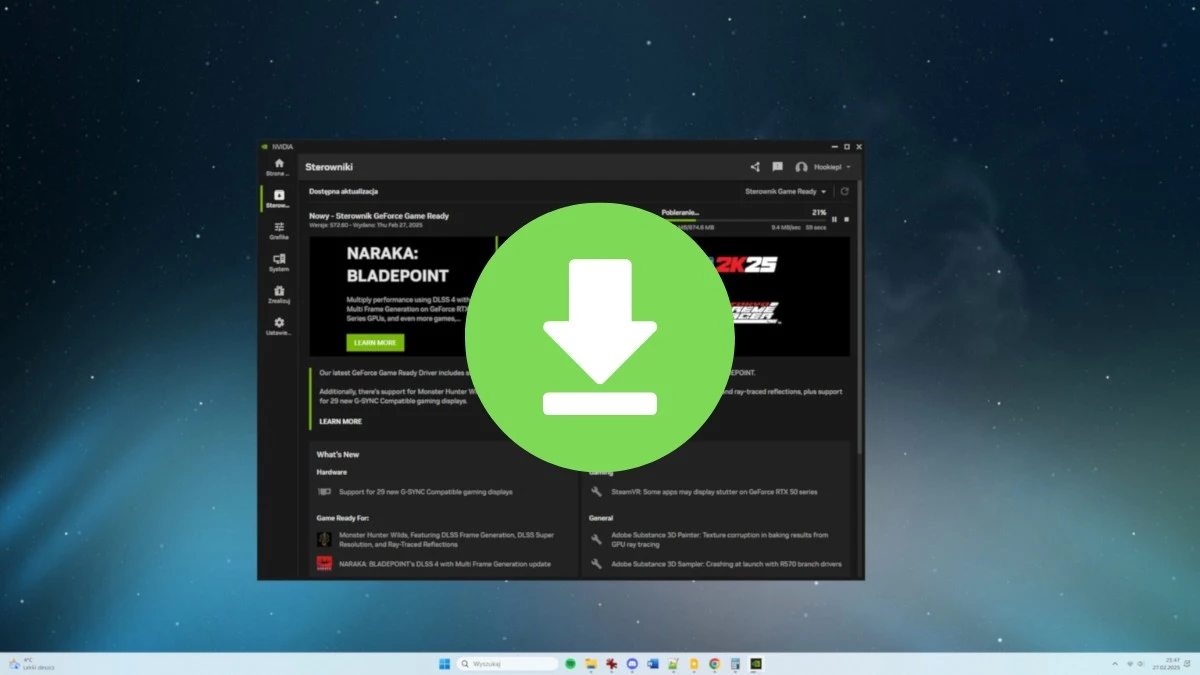Open the Grafika graphics settings section
The height and width of the screenshot is (675, 1200).
click(279, 231)
